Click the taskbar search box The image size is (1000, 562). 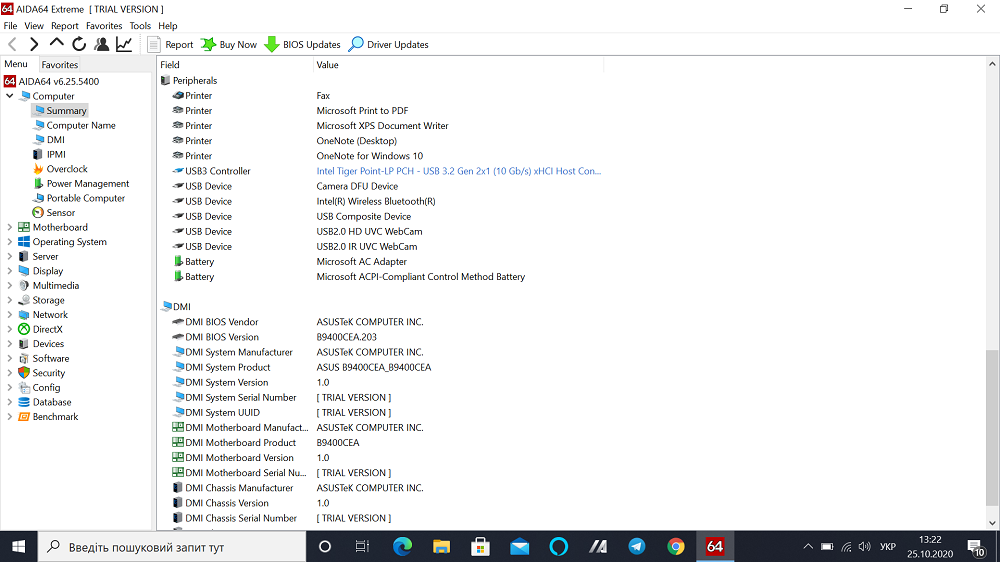[x=172, y=547]
